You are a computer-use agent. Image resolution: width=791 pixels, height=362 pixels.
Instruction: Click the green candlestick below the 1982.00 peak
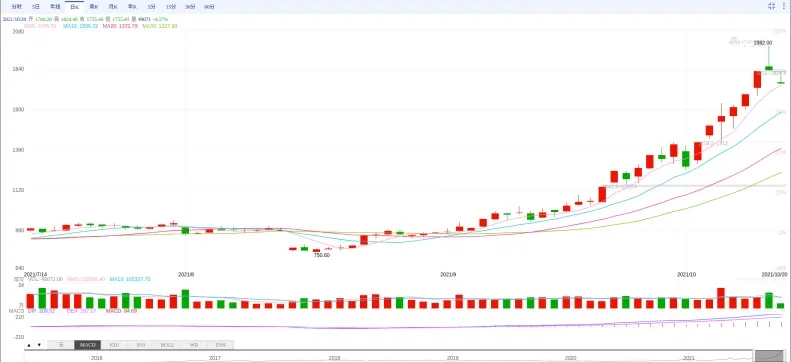(x=769, y=68)
